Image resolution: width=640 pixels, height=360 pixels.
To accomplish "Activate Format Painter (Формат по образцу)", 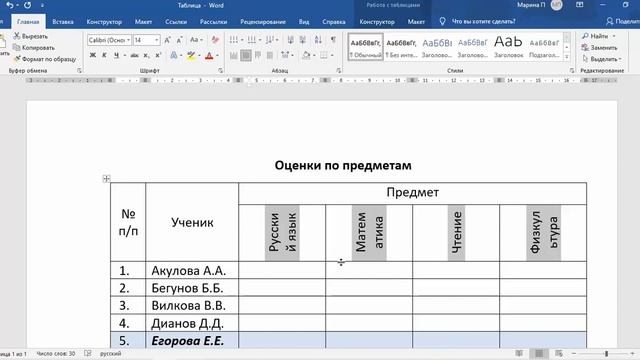I will pos(45,59).
